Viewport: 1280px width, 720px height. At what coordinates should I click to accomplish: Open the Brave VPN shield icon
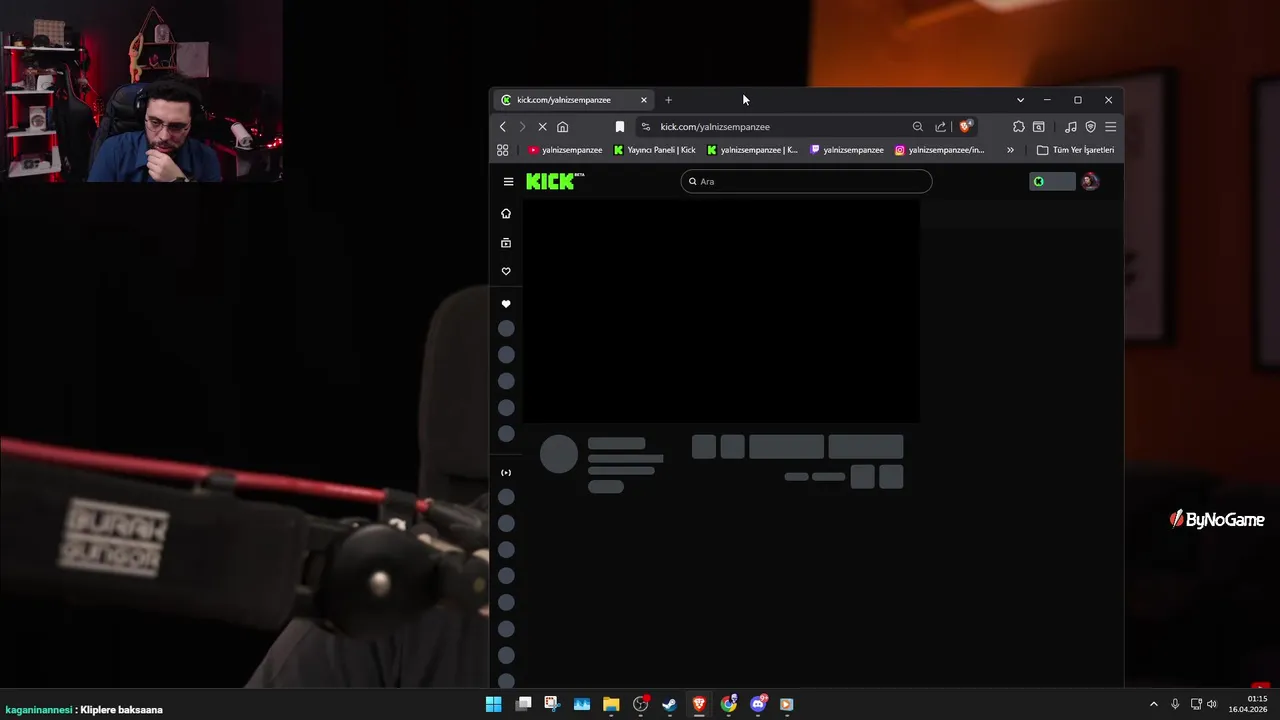click(x=1091, y=127)
